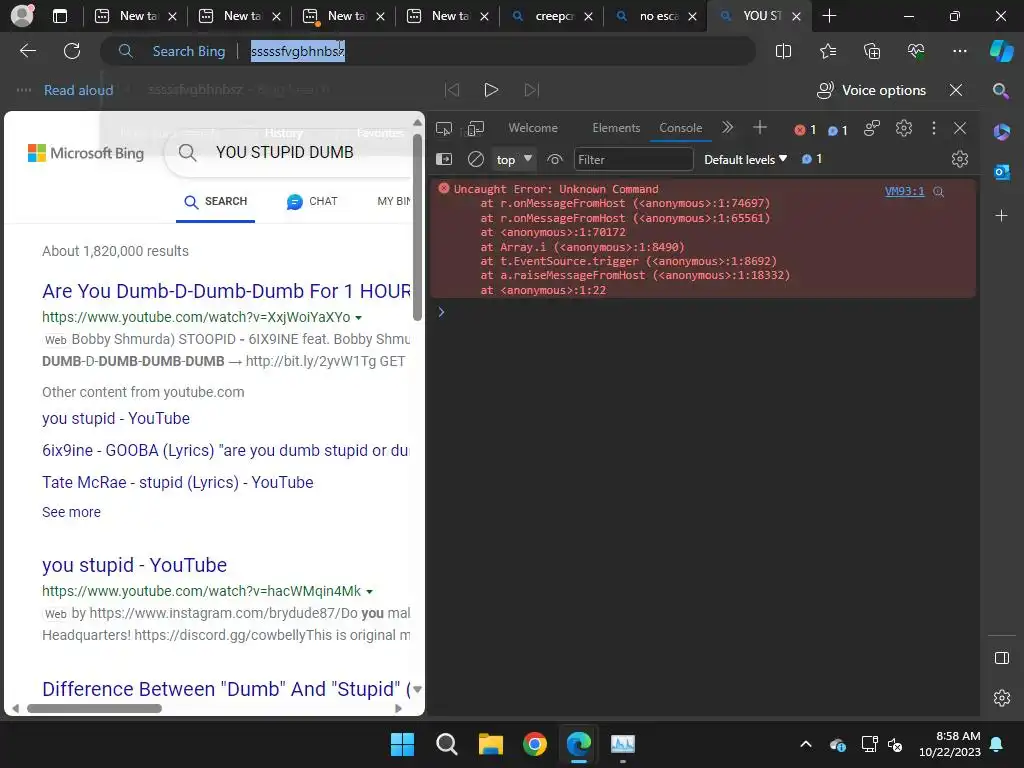Open DevTools settings gear
Viewport: 1024px width, 768px height.
(904, 128)
